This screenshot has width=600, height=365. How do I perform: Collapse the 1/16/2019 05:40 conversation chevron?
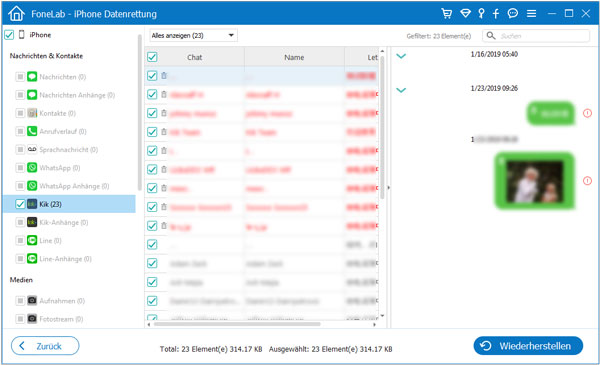click(401, 56)
